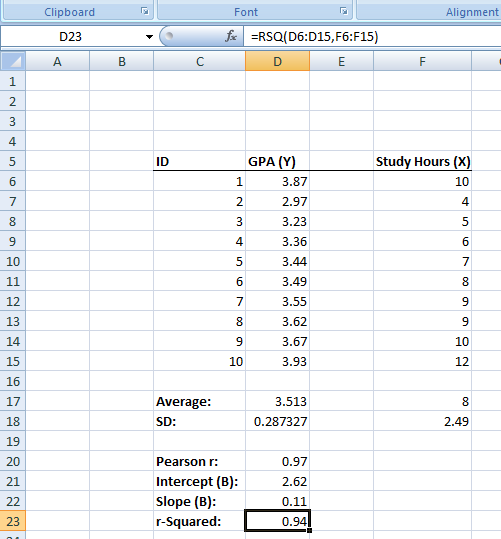Click the Slope (B): label cell
The height and width of the screenshot is (539, 501).
pyautogui.click(x=199, y=501)
